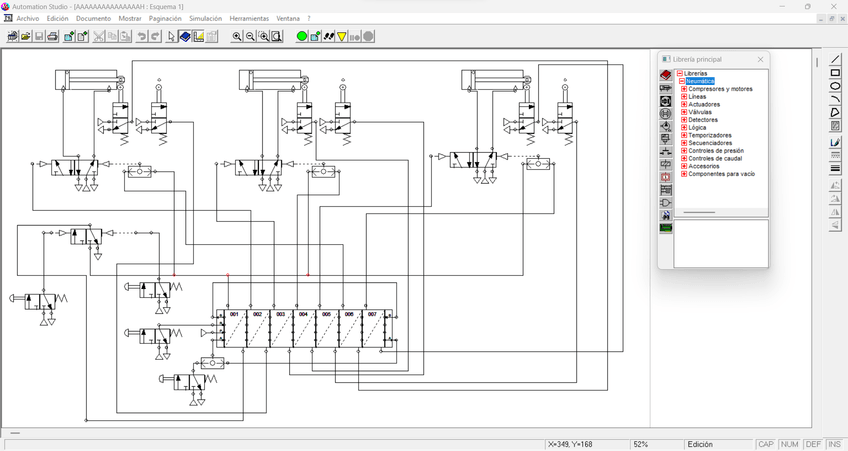Viewport: 848px width, 451px height.
Task: Select Controles de presión in library tree
Action: [716, 151]
